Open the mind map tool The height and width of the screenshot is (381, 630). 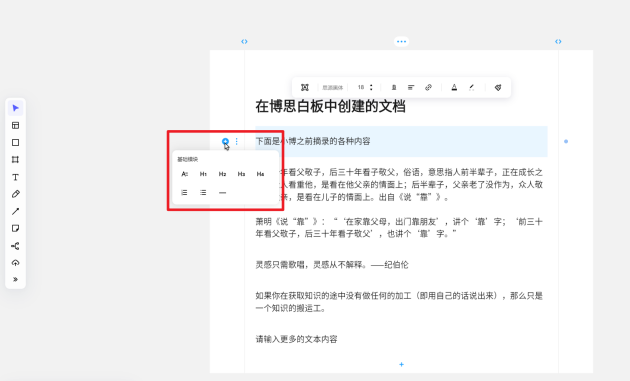16,246
